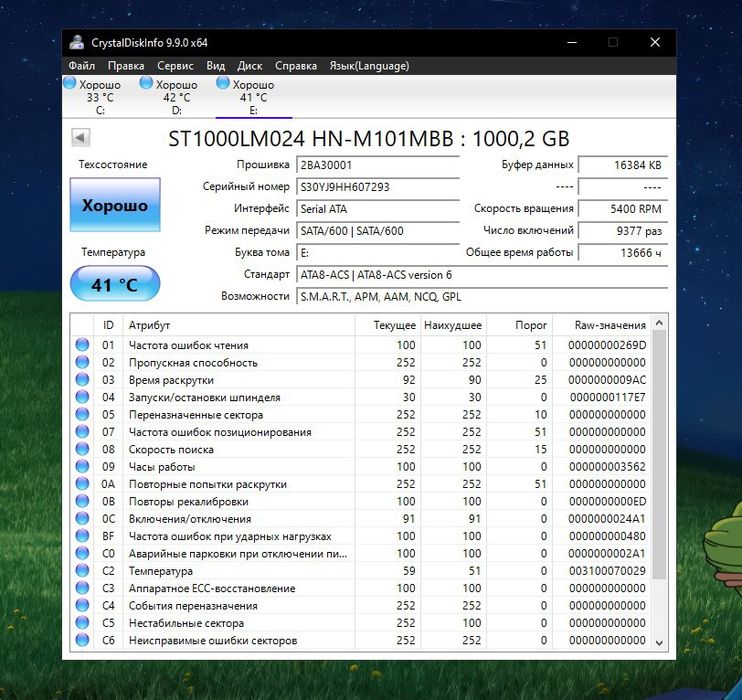This screenshot has width=742, height=700.
Task: Select raw value 003100070029 in Температура row
Action: point(607,571)
